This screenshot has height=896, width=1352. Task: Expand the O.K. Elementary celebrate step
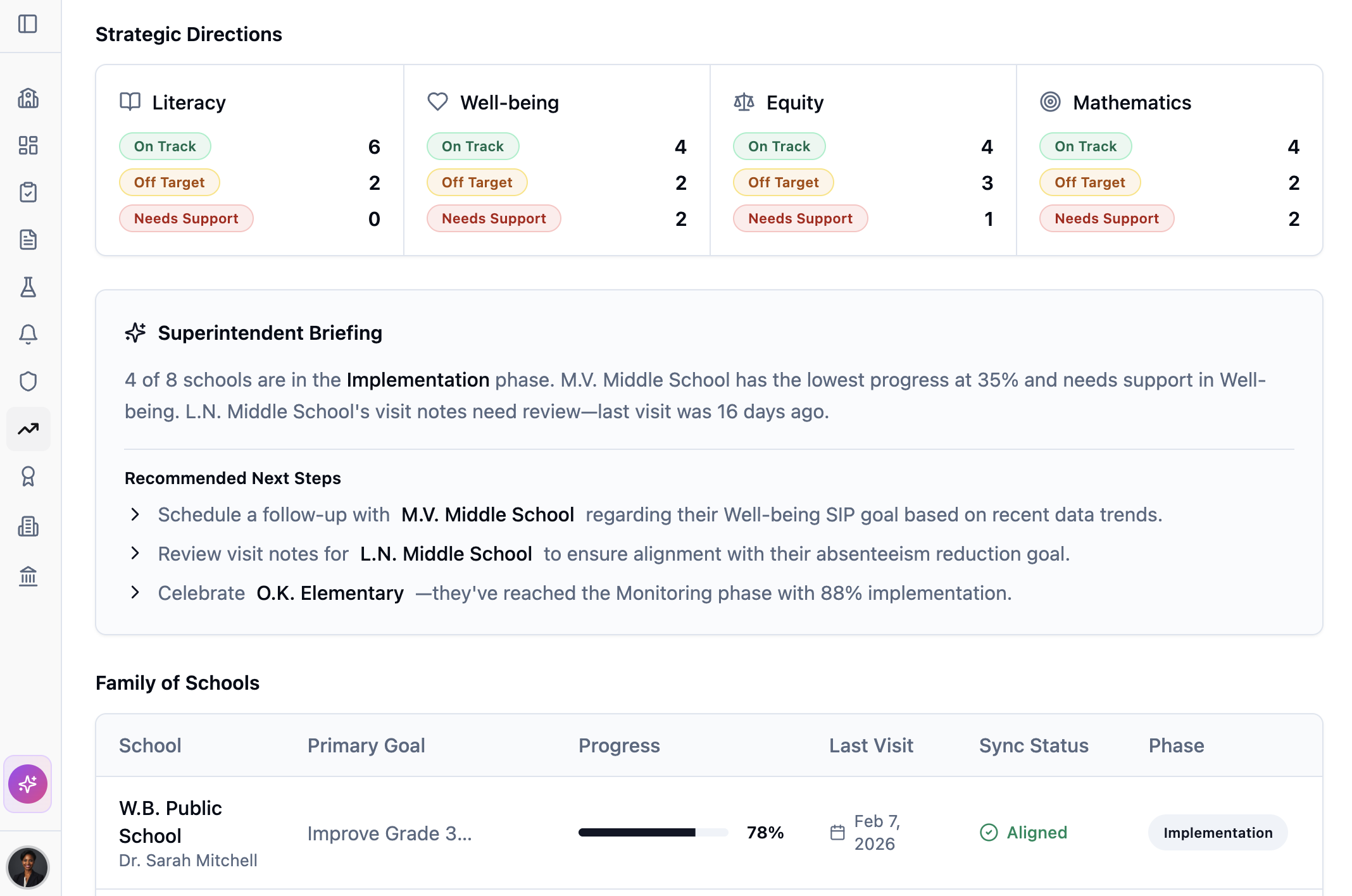(x=135, y=593)
